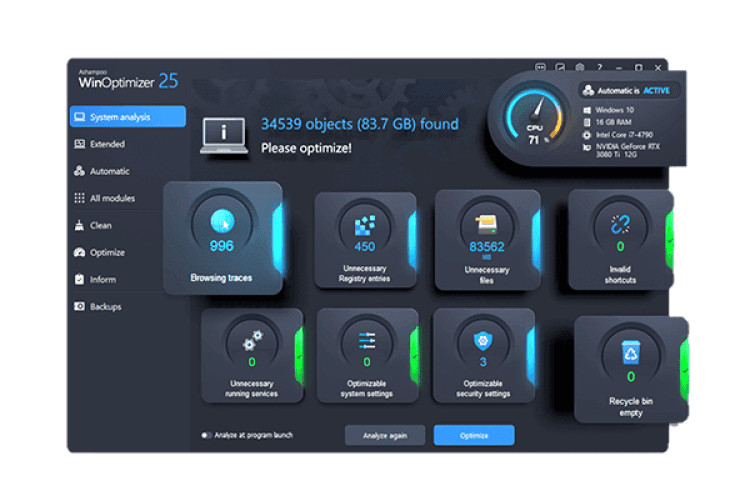The width and height of the screenshot is (750, 496).
Task: Click the Analyze again button
Action: 385,435
